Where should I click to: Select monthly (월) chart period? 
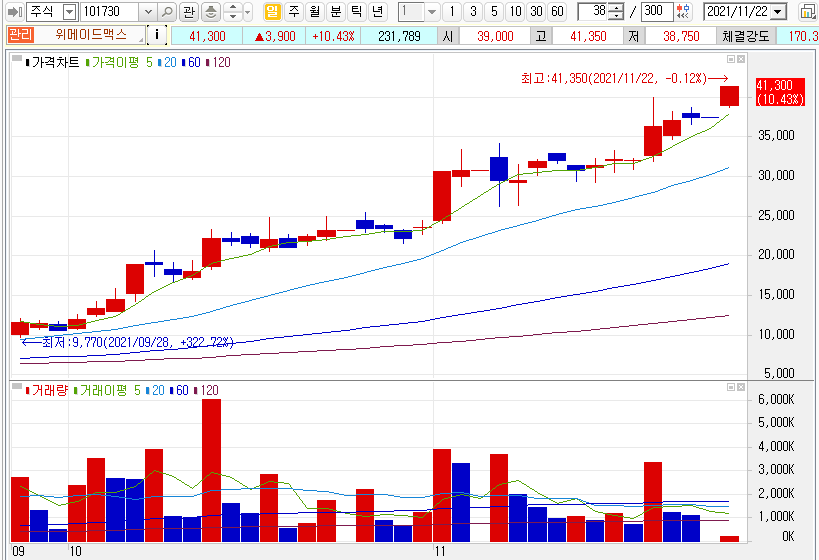[314, 11]
